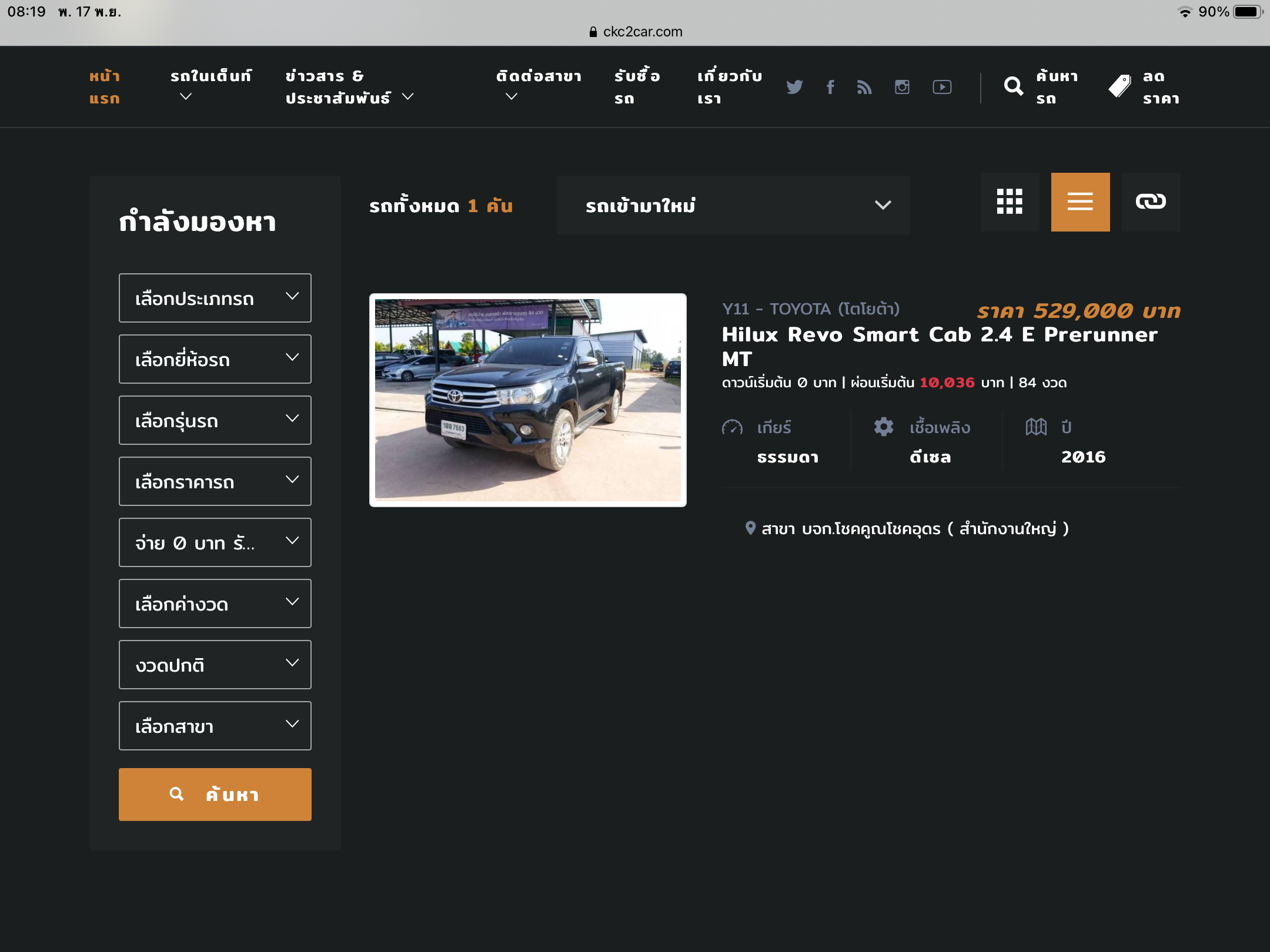Click the black Toyota pickup thumbnail
The image size is (1270, 952).
(x=527, y=400)
